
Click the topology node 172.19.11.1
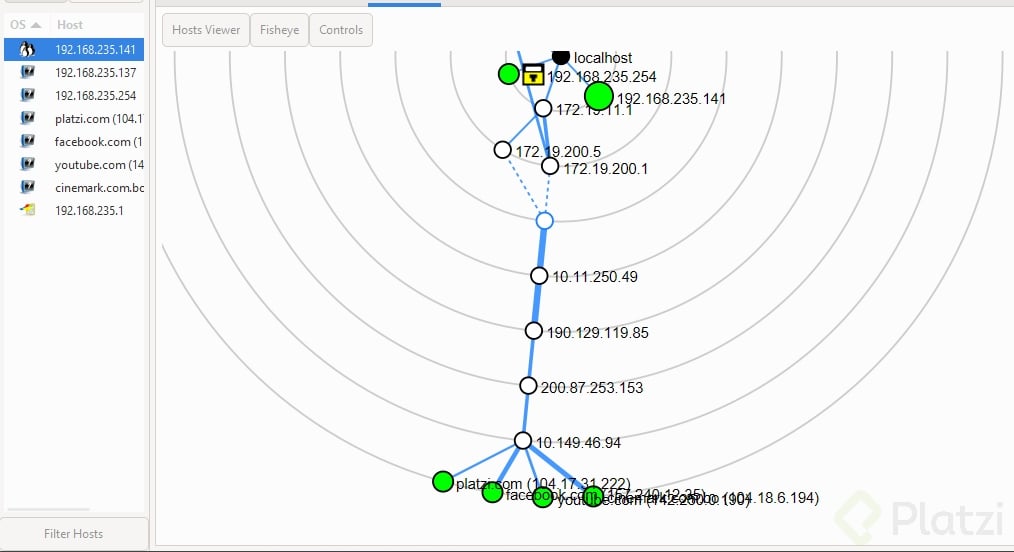[x=543, y=108]
